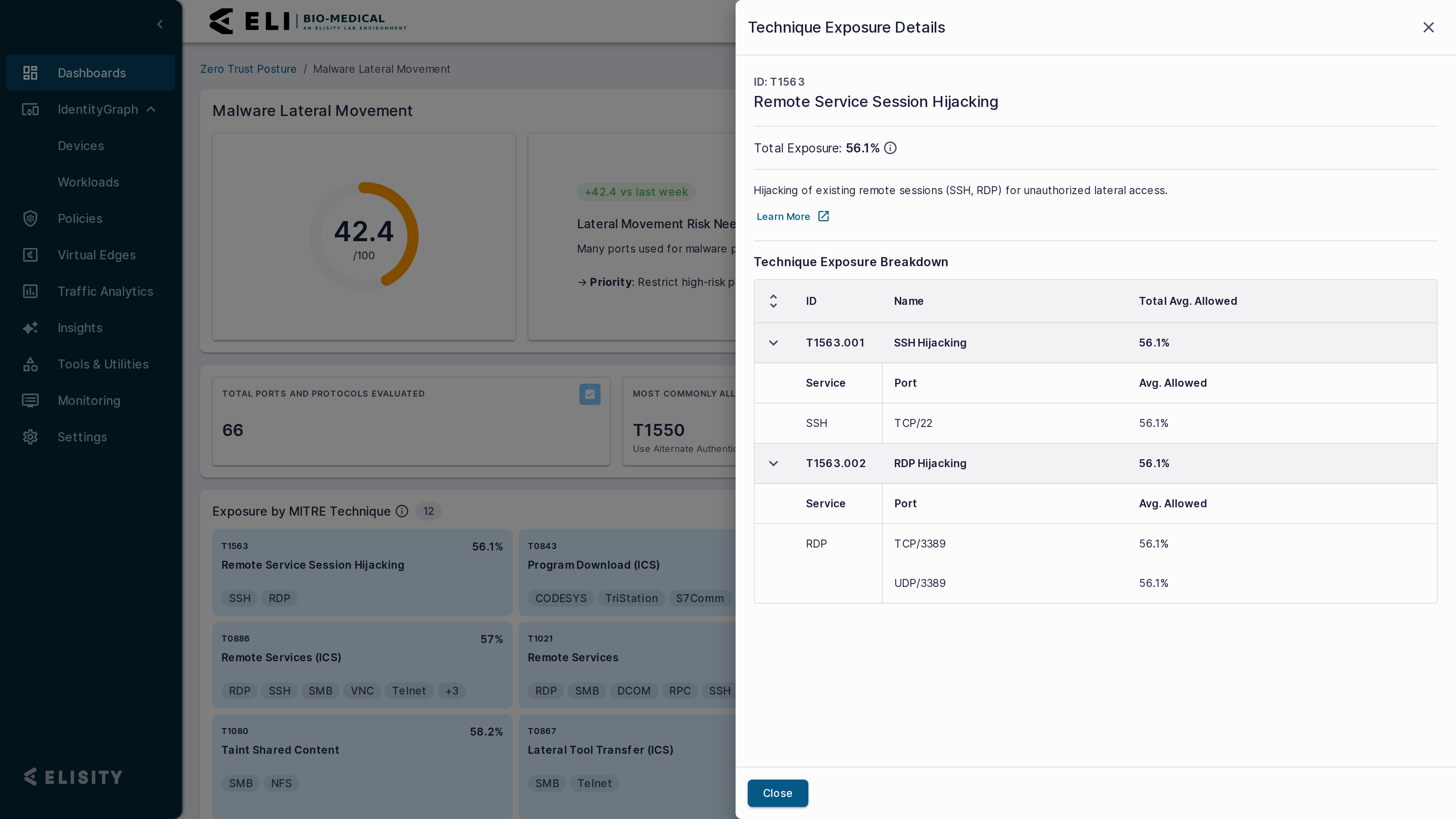This screenshot has height=819, width=1456.
Task: Click the Exposure by MITRE Technique info icon
Action: click(402, 511)
